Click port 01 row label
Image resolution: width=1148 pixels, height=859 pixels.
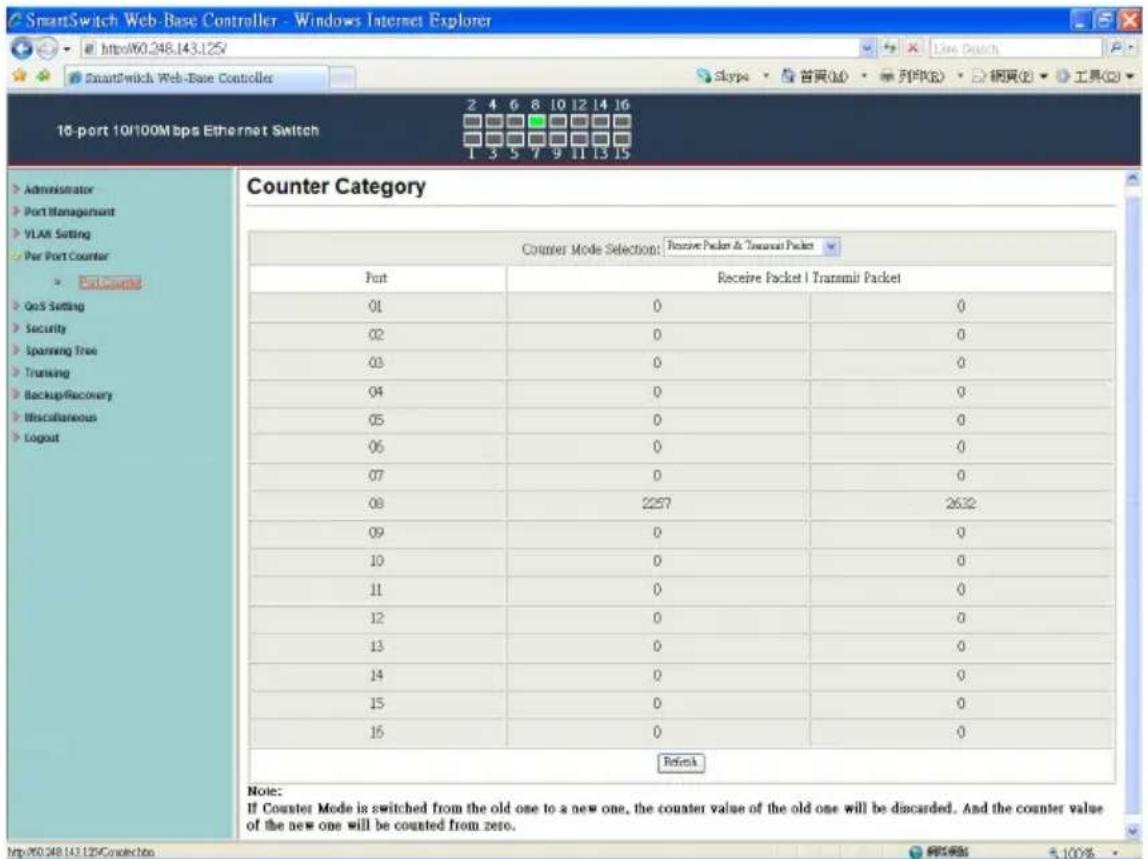[375, 306]
